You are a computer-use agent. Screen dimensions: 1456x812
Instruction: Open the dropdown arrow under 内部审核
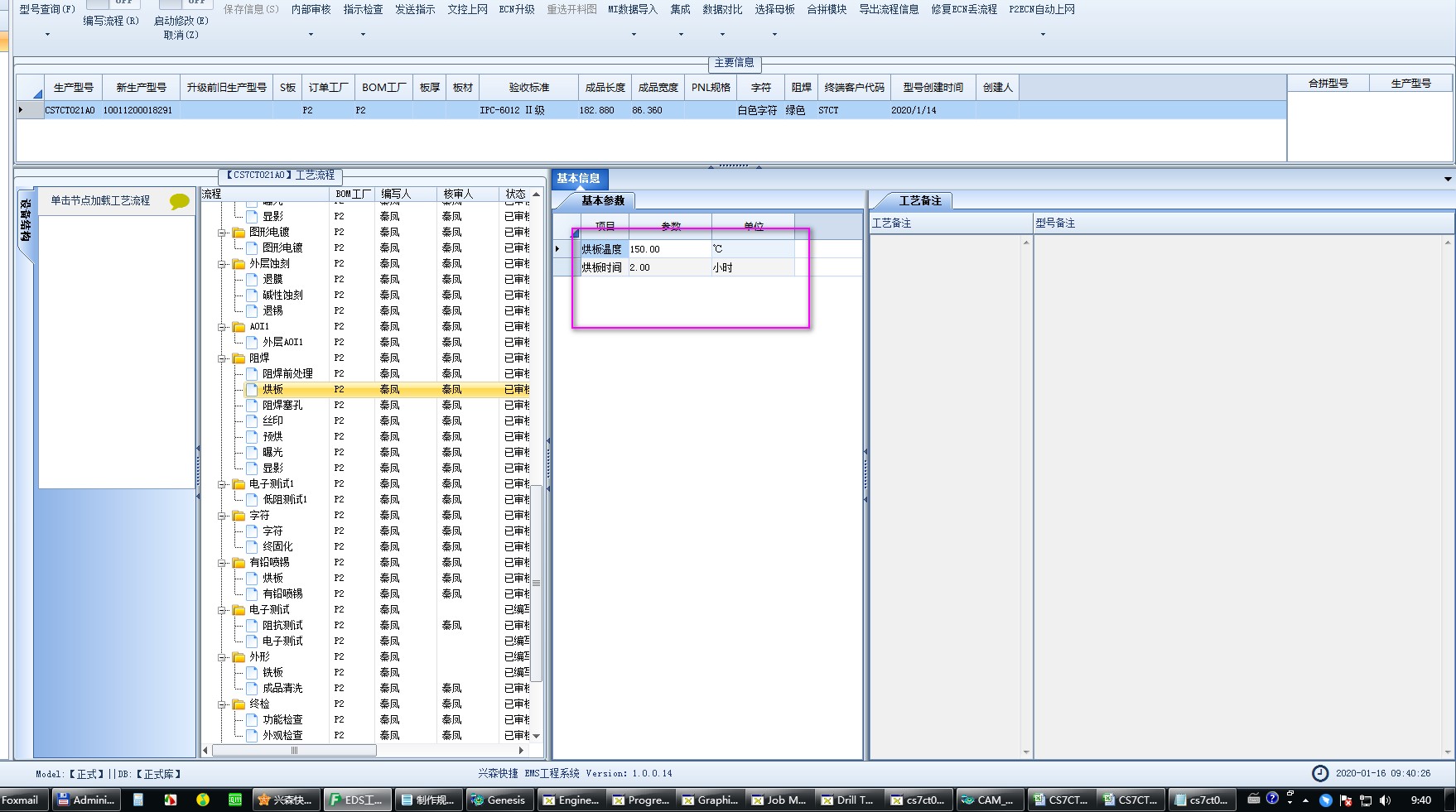point(311,35)
